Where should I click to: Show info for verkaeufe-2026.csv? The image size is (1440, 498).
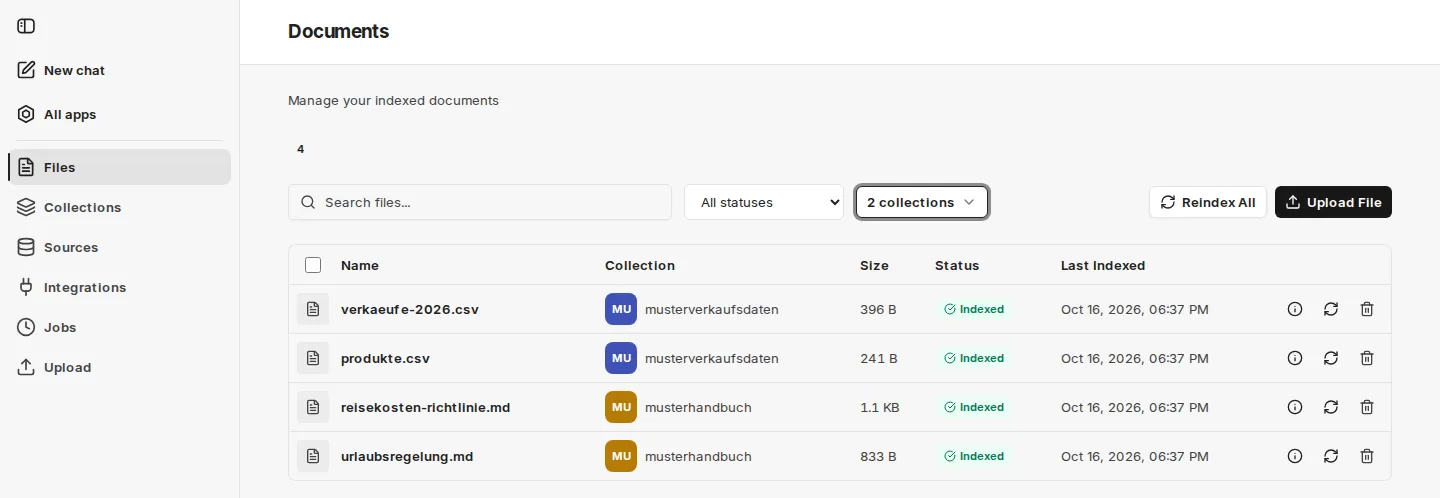(1295, 309)
